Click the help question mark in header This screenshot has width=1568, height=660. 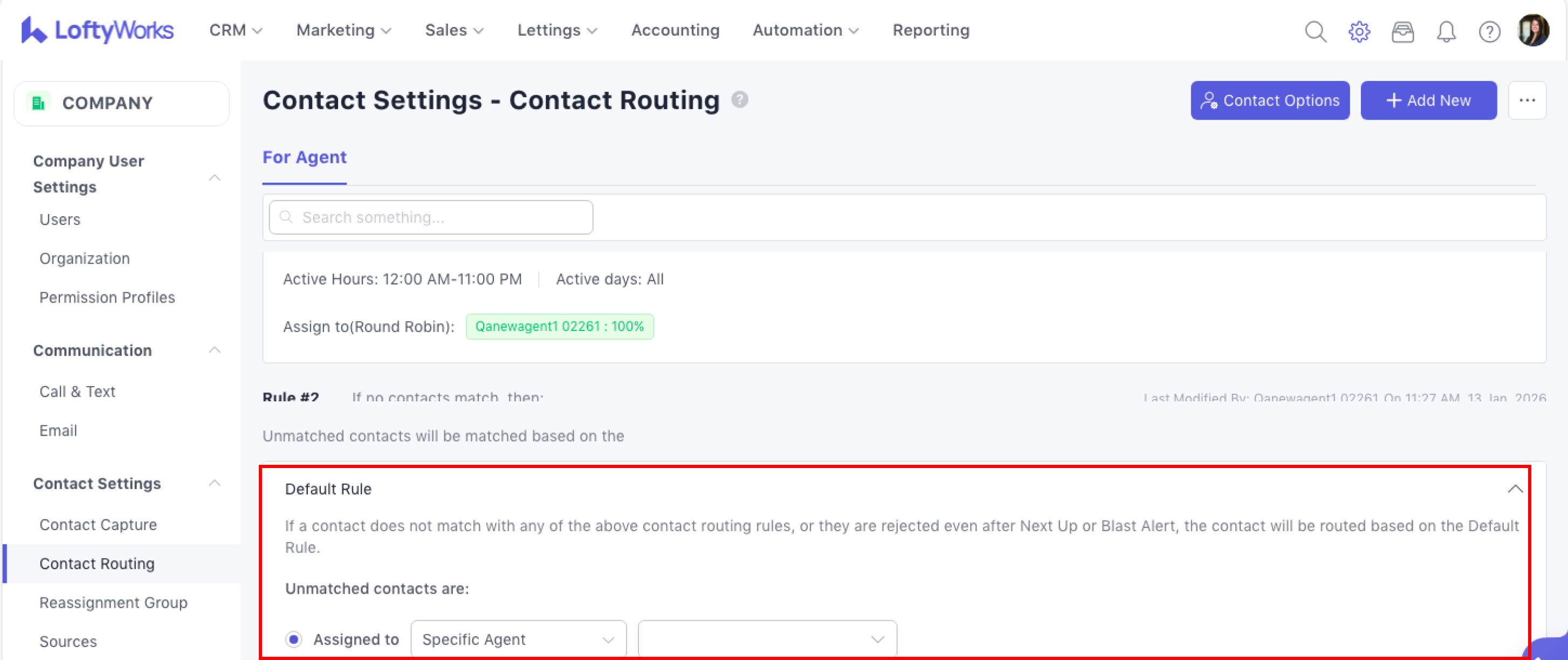point(1489,31)
